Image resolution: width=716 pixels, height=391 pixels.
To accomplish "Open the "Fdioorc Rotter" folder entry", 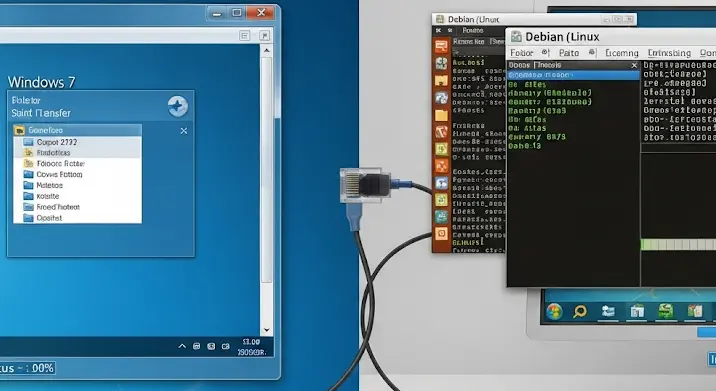I will 78,164.
